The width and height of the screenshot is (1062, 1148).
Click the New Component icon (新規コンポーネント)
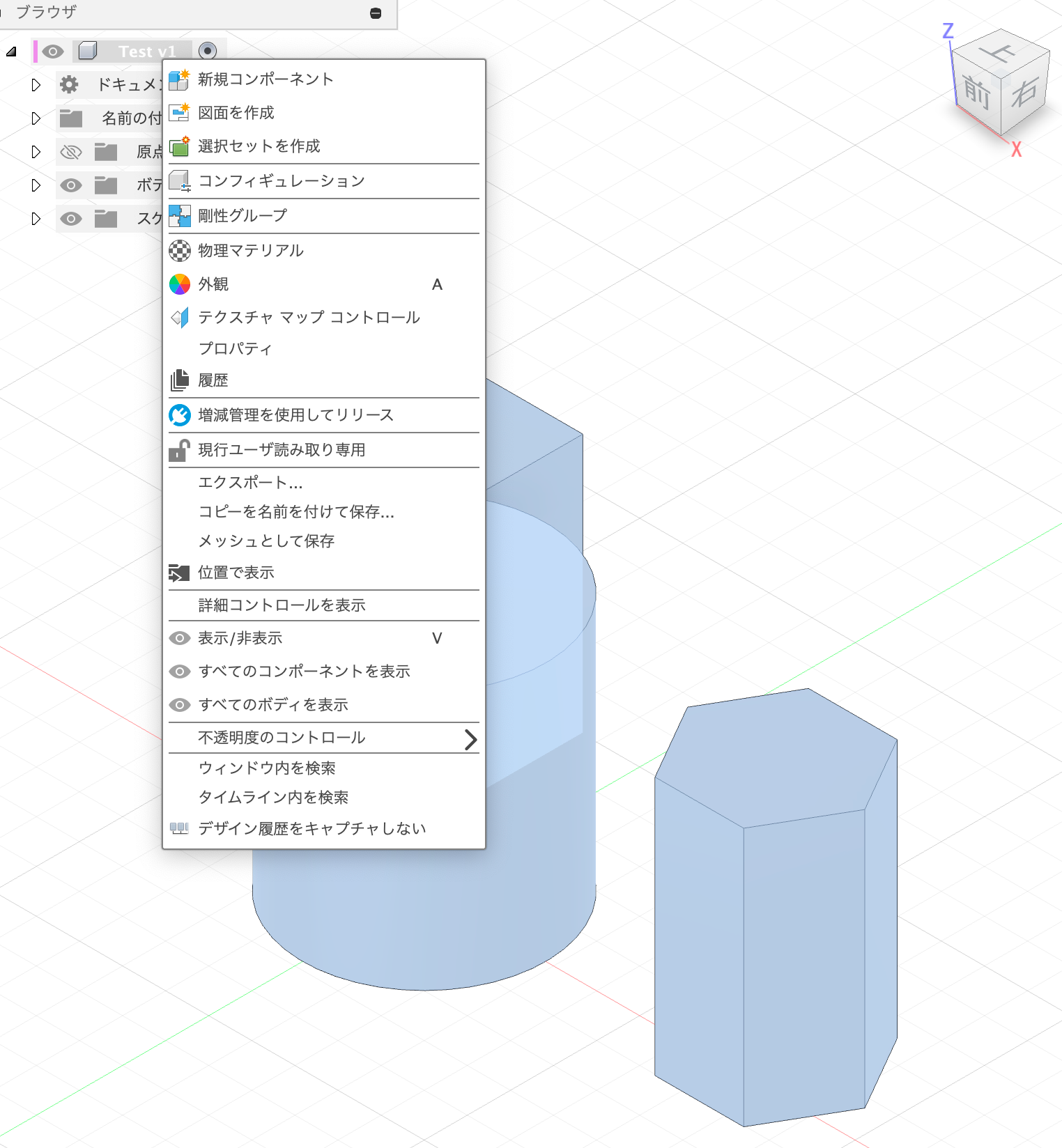(x=180, y=79)
